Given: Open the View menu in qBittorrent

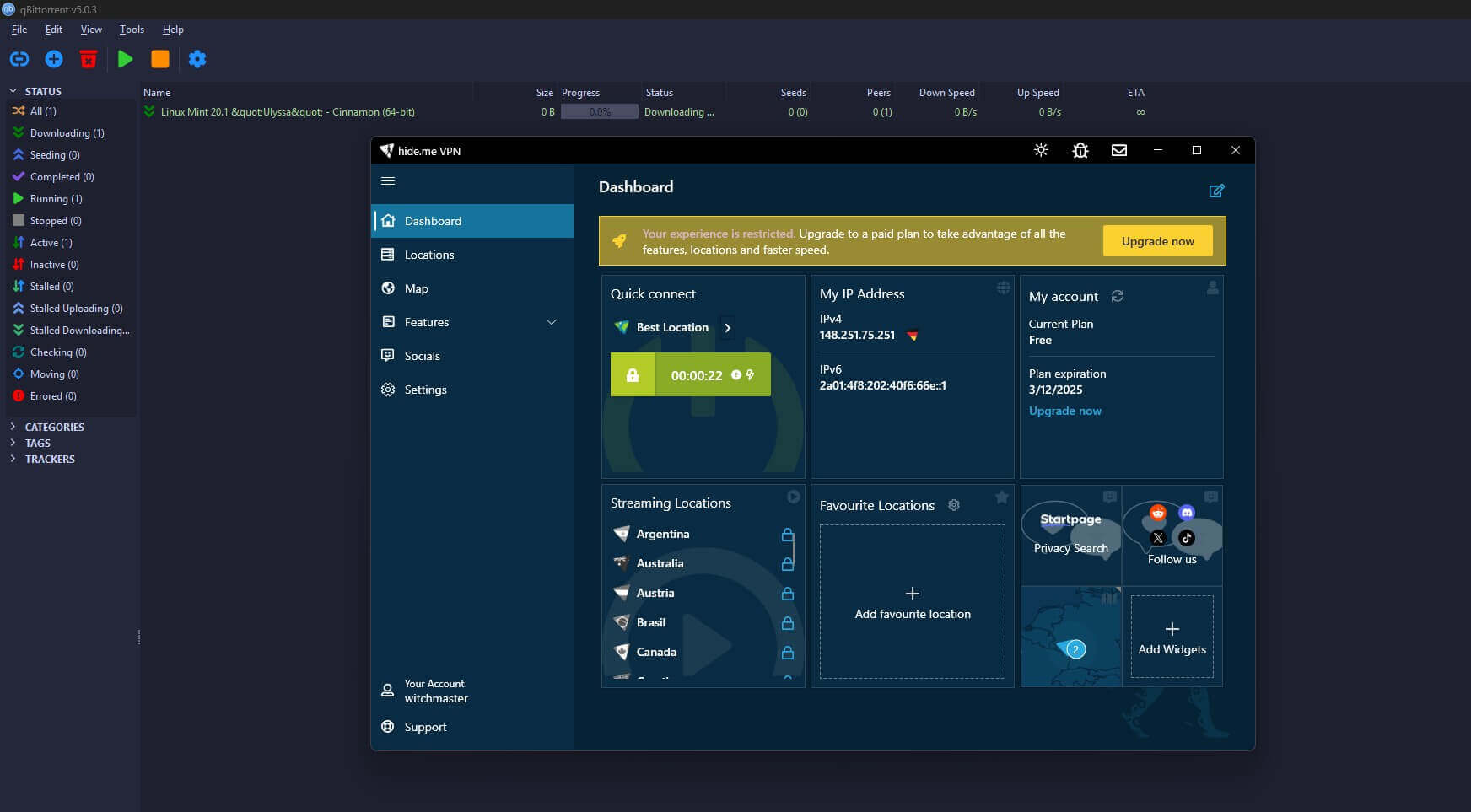Looking at the screenshot, I should (91, 30).
